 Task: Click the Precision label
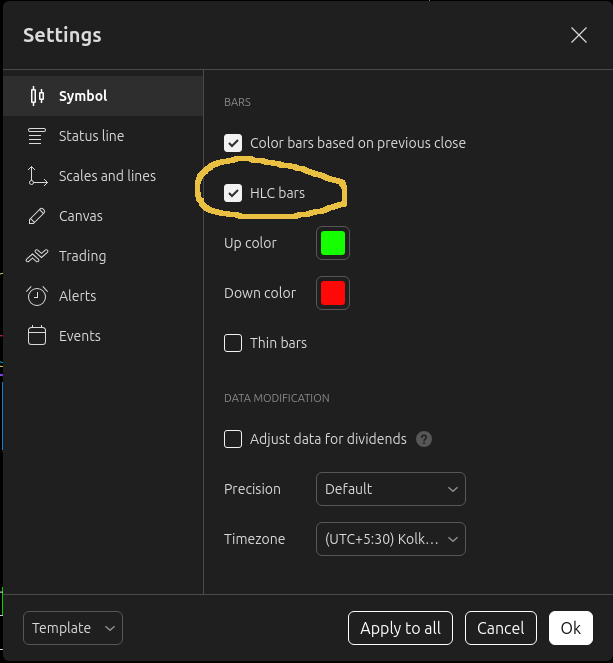pyautogui.click(x=252, y=489)
